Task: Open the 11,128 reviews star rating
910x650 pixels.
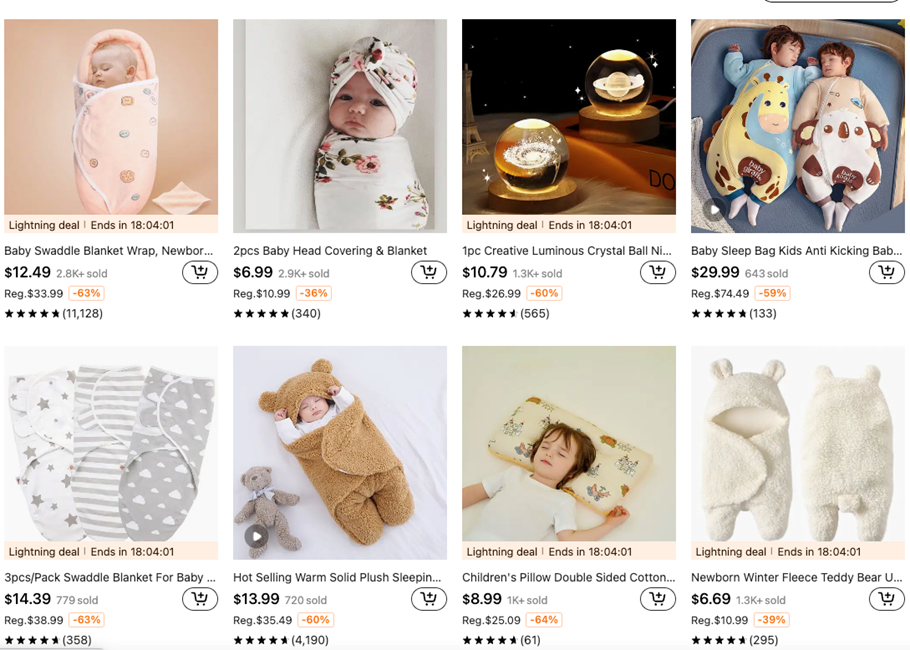Action: 53,314
